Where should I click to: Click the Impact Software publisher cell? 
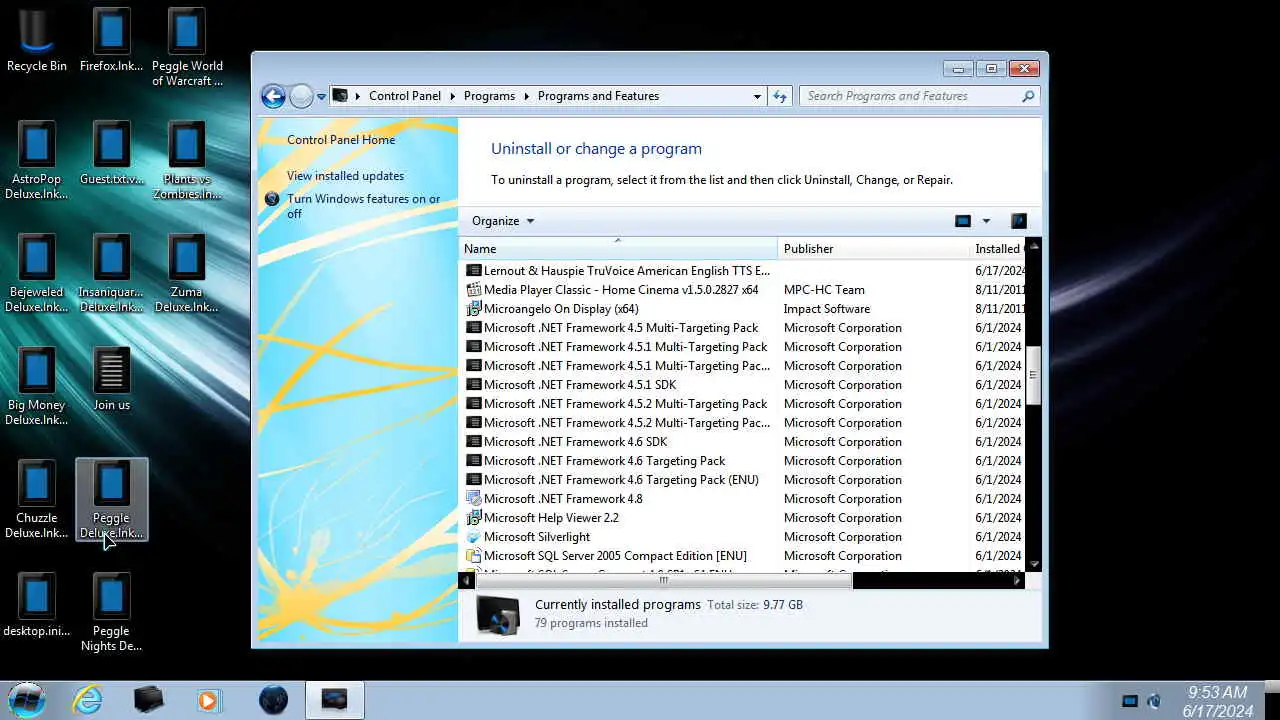pos(827,309)
